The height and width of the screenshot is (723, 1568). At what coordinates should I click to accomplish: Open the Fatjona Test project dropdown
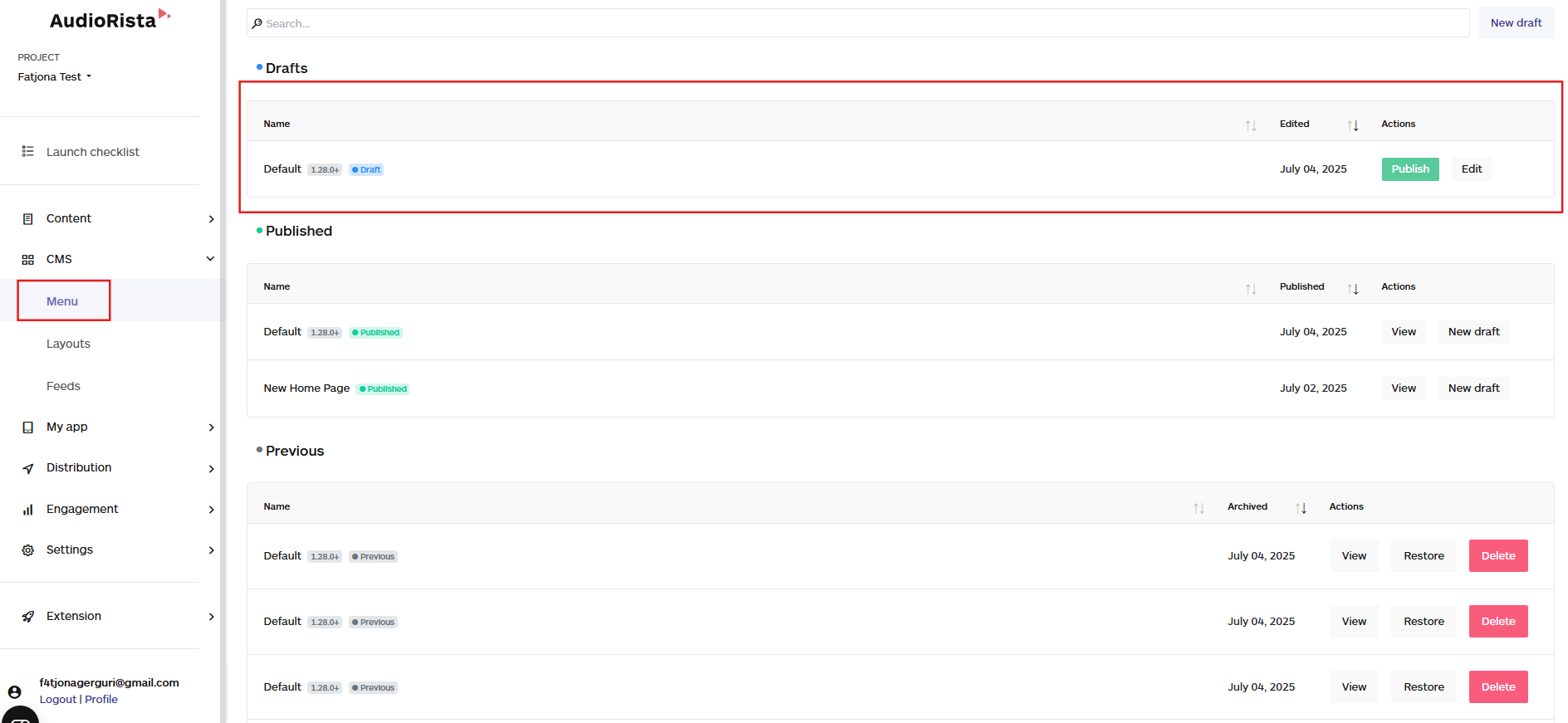pos(55,76)
